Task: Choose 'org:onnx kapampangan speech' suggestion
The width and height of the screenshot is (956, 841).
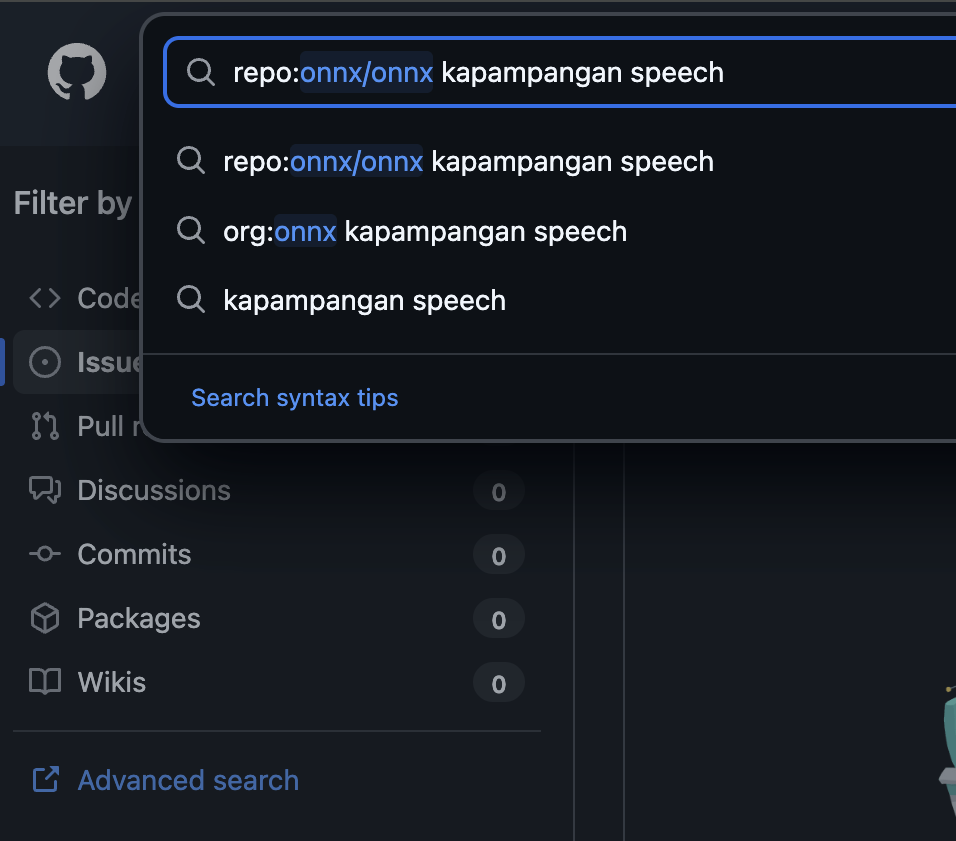Action: 425,232
